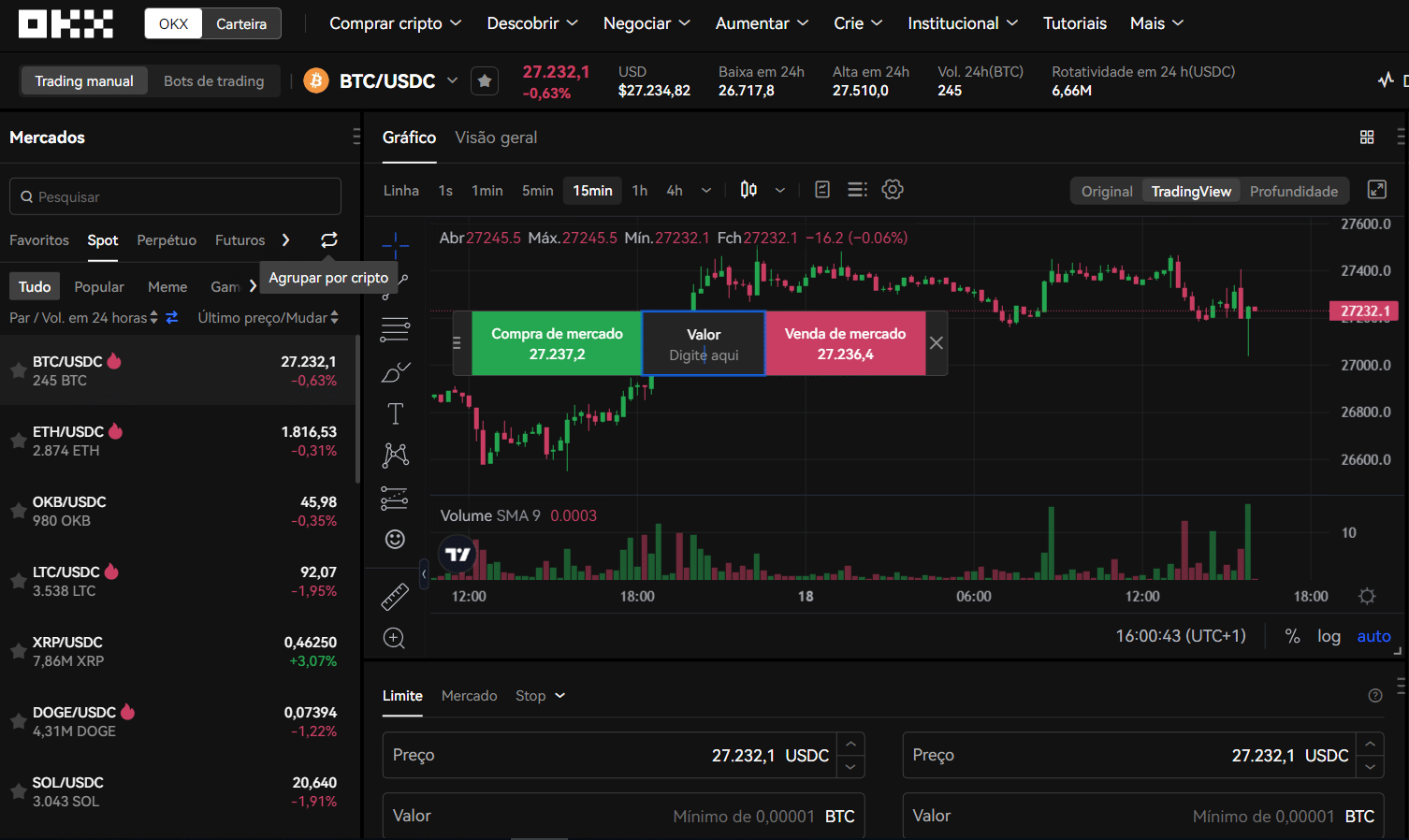Open TradingView logo on chart
Screen dimensions: 1409x840
[458, 555]
